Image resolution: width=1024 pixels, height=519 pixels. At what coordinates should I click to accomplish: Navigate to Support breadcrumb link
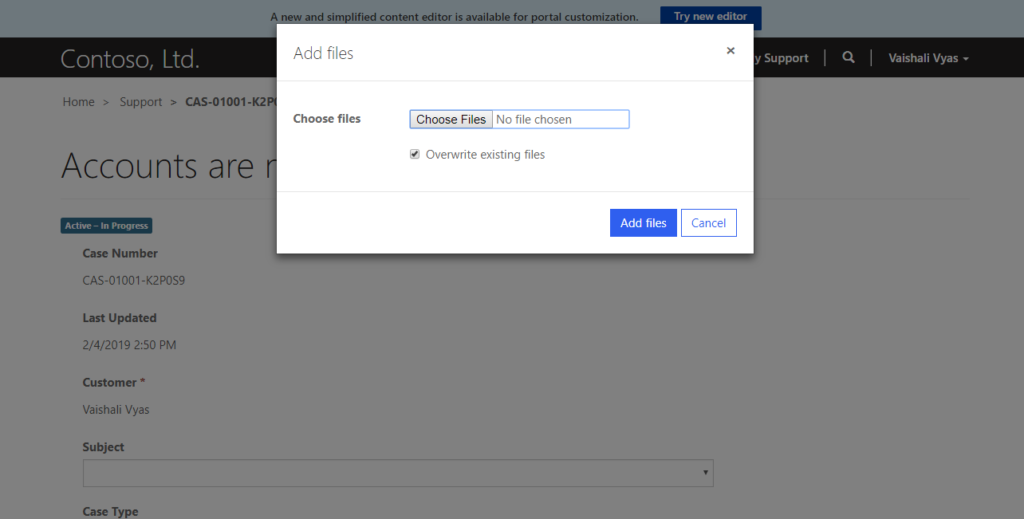140,102
